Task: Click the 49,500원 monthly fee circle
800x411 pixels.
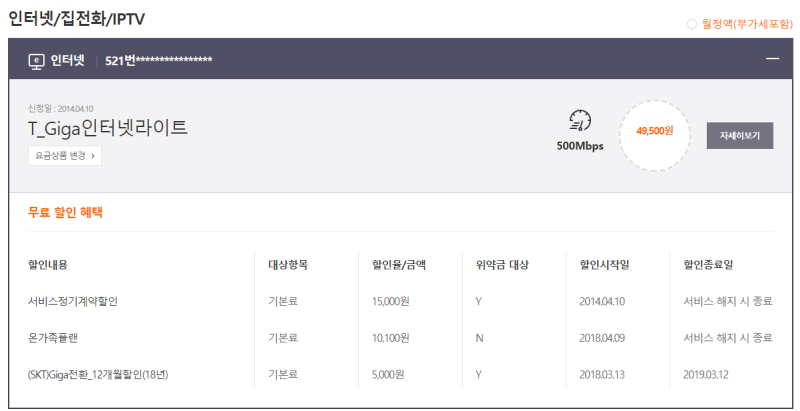Action: pos(654,131)
